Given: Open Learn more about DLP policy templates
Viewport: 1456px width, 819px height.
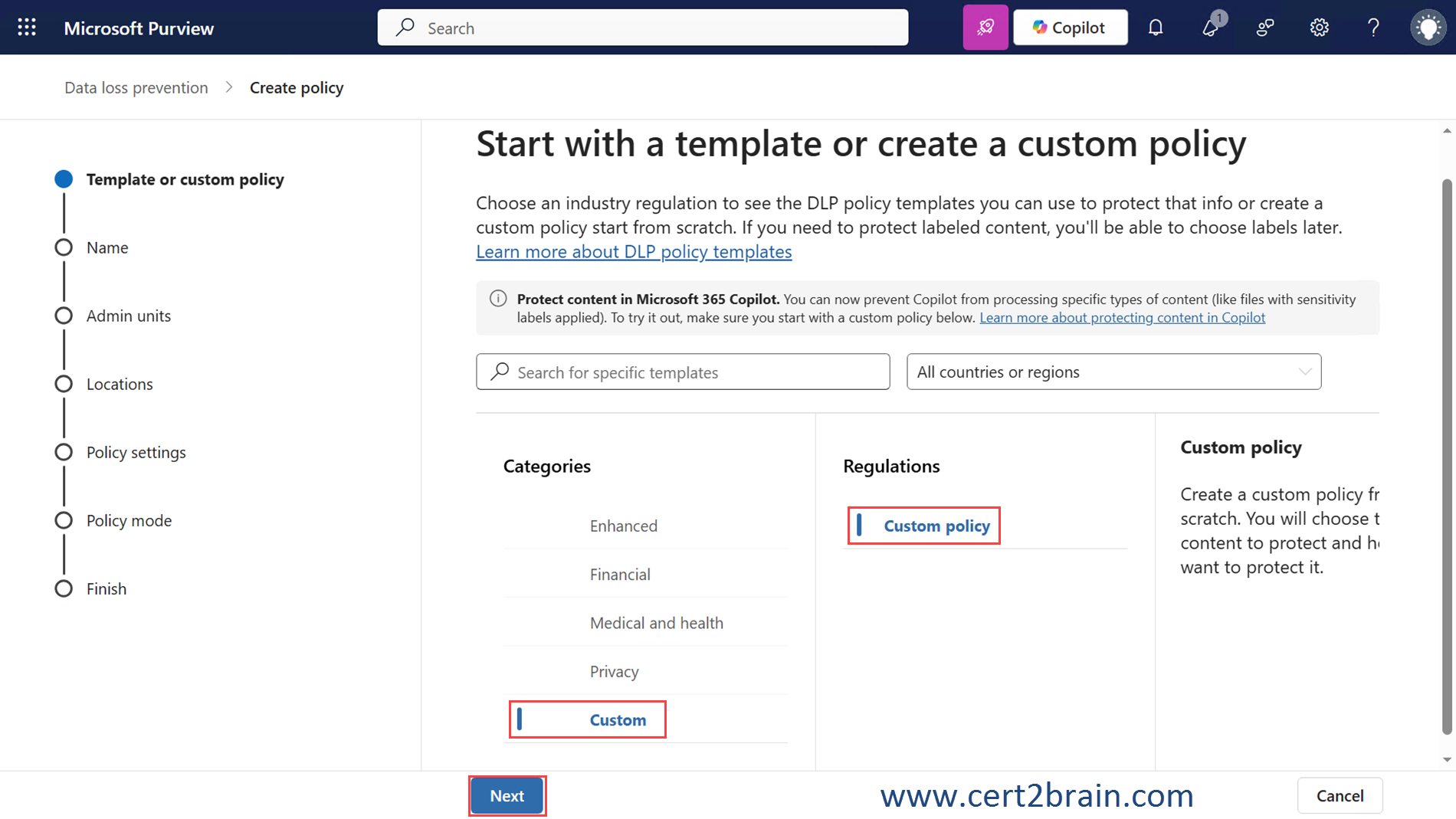Looking at the screenshot, I should click(634, 251).
